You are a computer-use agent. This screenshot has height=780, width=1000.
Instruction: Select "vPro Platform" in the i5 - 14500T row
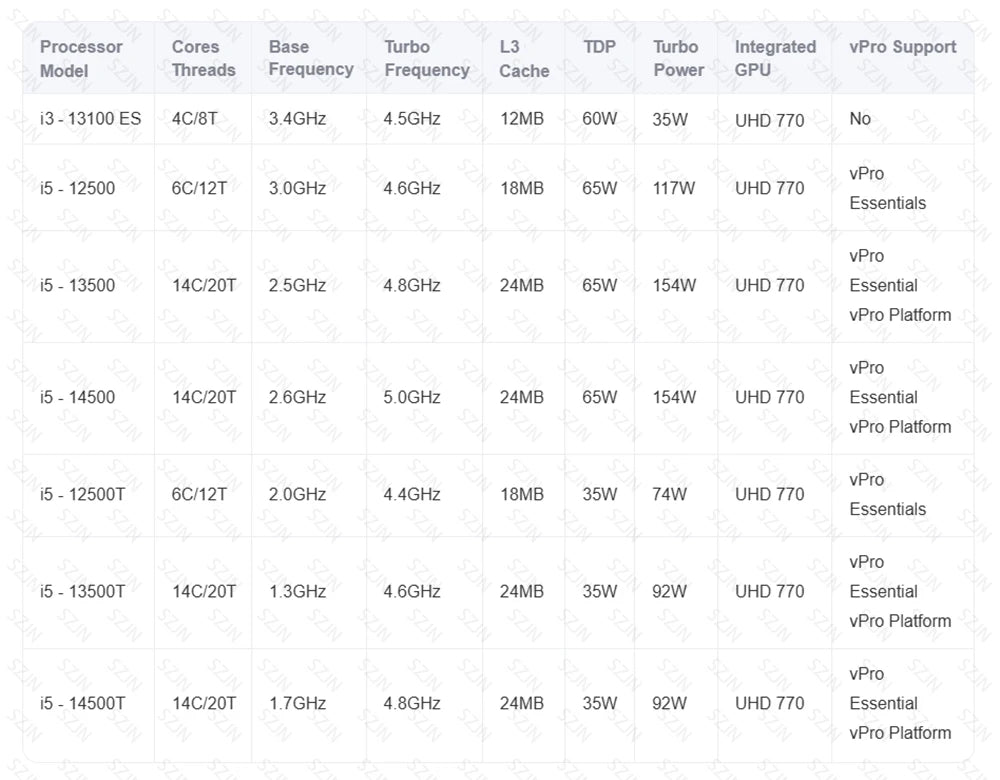point(900,733)
